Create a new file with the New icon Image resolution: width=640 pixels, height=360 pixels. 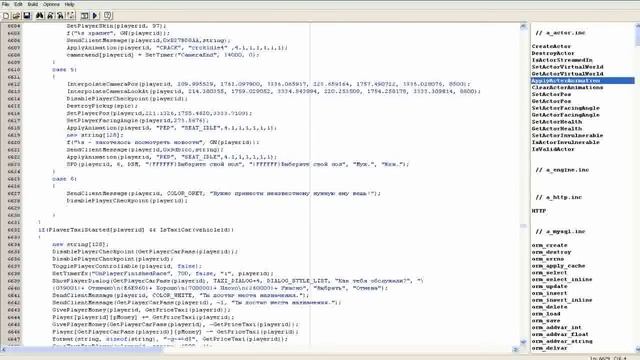6,16
